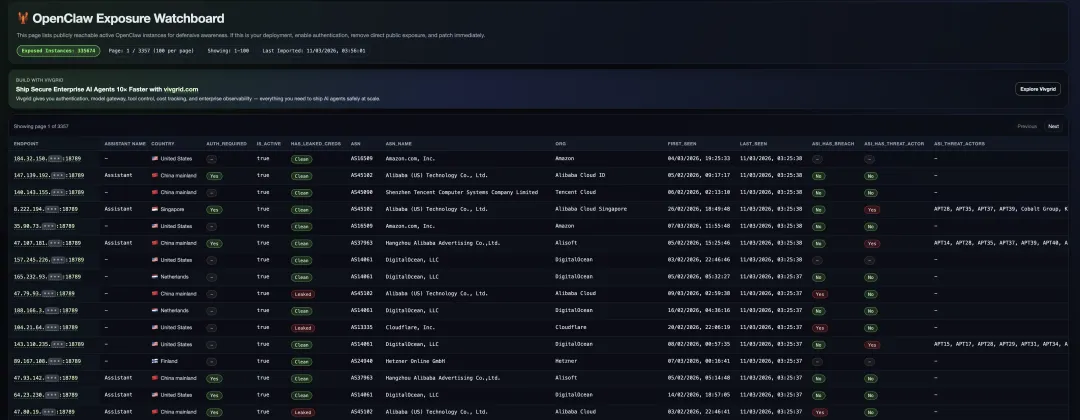Image resolution: width=1080 pixels, height=420 pixels.
Task: Click the Singapore flag in the 8.222.194 row
Action: pos(155,209)
